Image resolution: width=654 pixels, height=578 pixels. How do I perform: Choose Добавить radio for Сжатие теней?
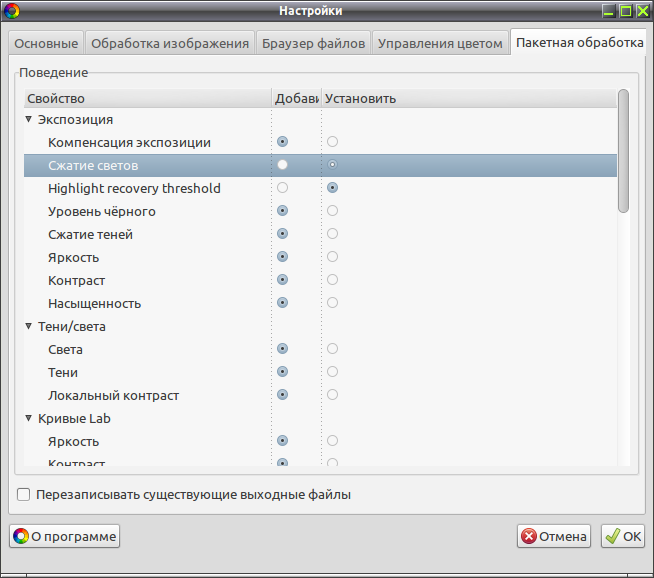282,234
